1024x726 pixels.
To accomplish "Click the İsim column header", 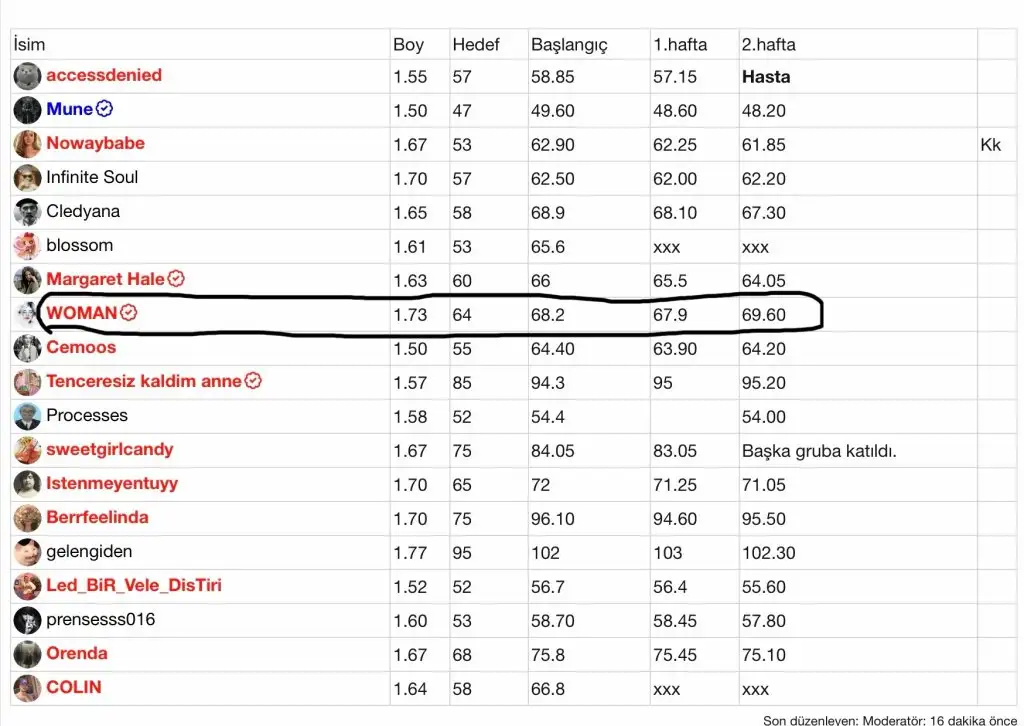I will pos(29,45).
